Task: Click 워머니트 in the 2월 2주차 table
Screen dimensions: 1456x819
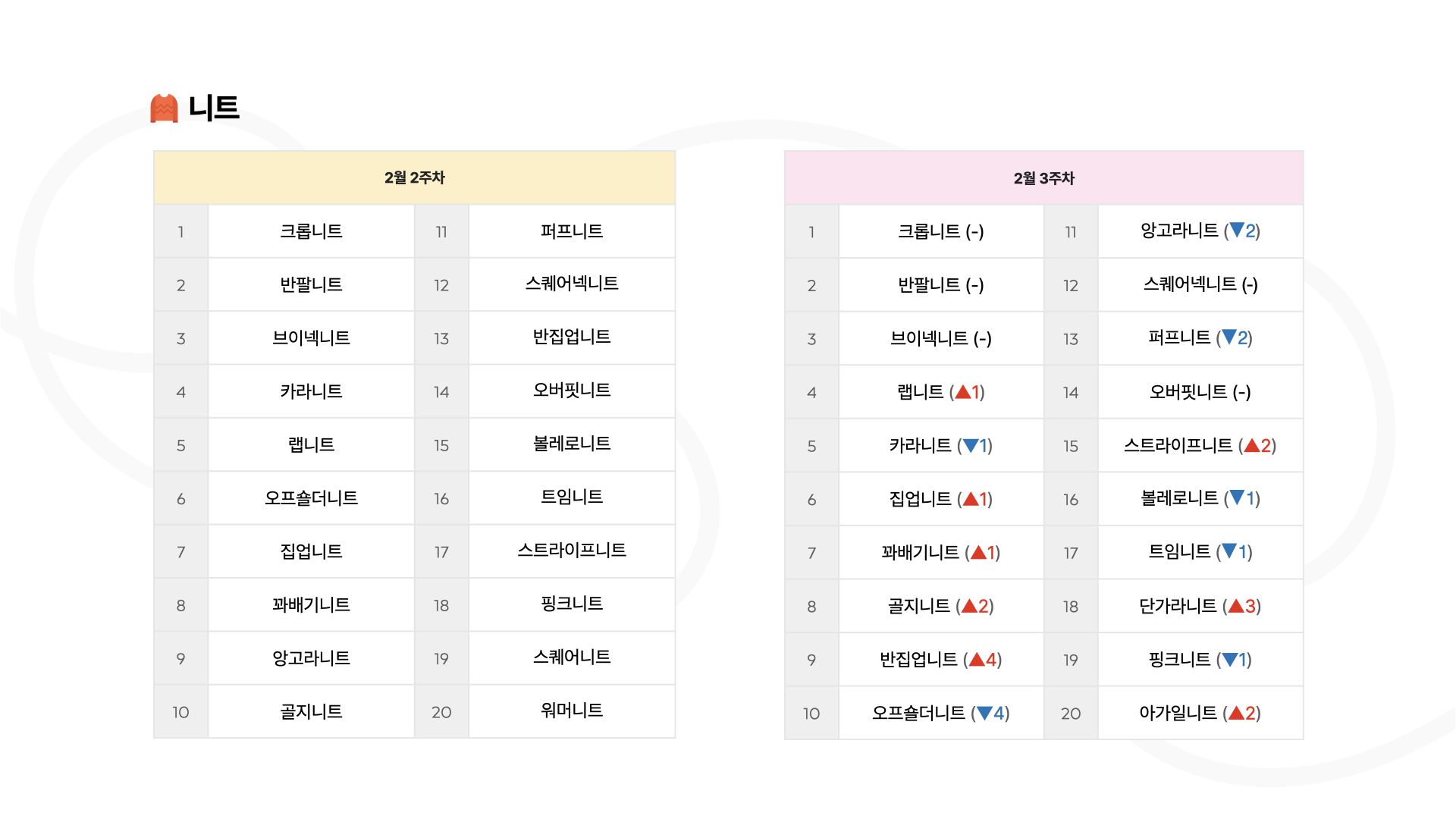Action: [572, 710]
